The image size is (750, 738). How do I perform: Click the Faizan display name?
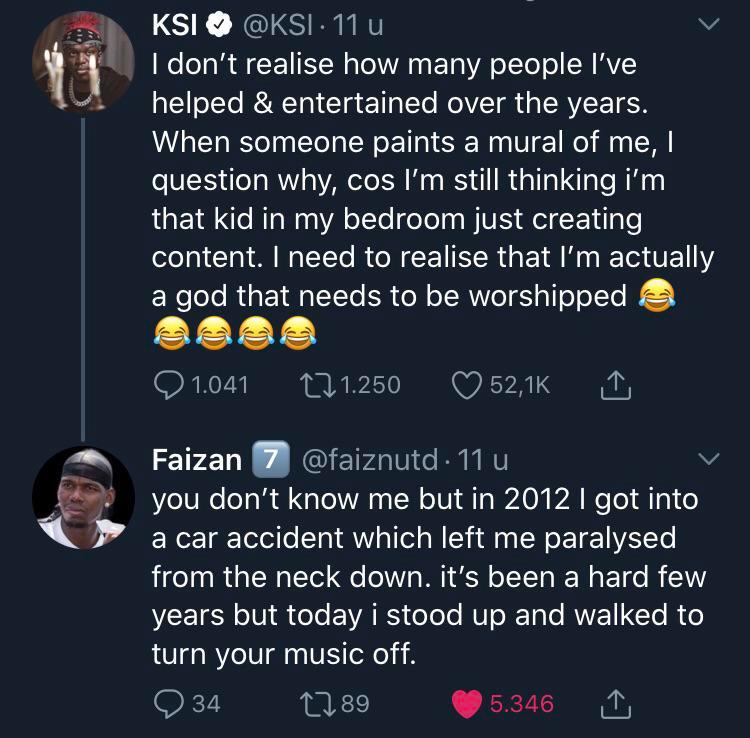(196, 460)
